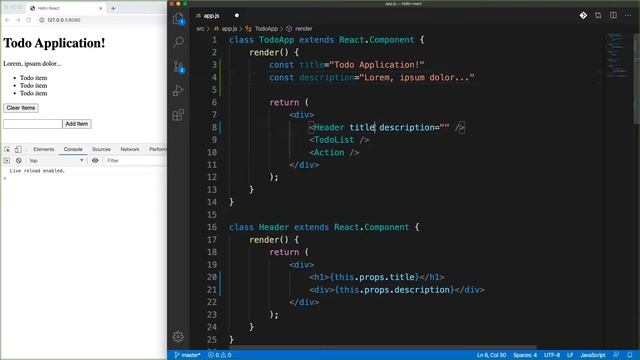
Task: Click the const description line 4
Action: 371,77
